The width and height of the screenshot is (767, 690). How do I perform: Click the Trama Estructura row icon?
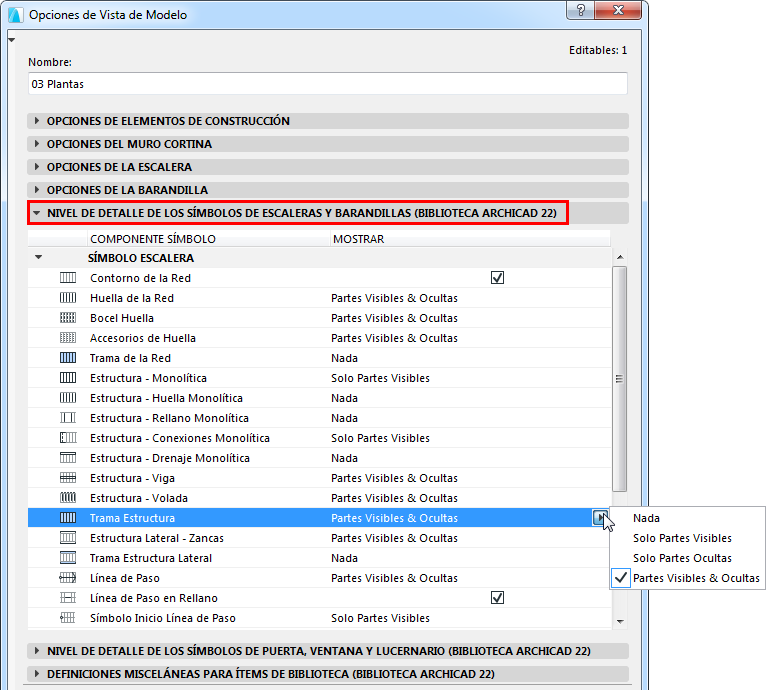pyautogui.click(x=68, y=518)
